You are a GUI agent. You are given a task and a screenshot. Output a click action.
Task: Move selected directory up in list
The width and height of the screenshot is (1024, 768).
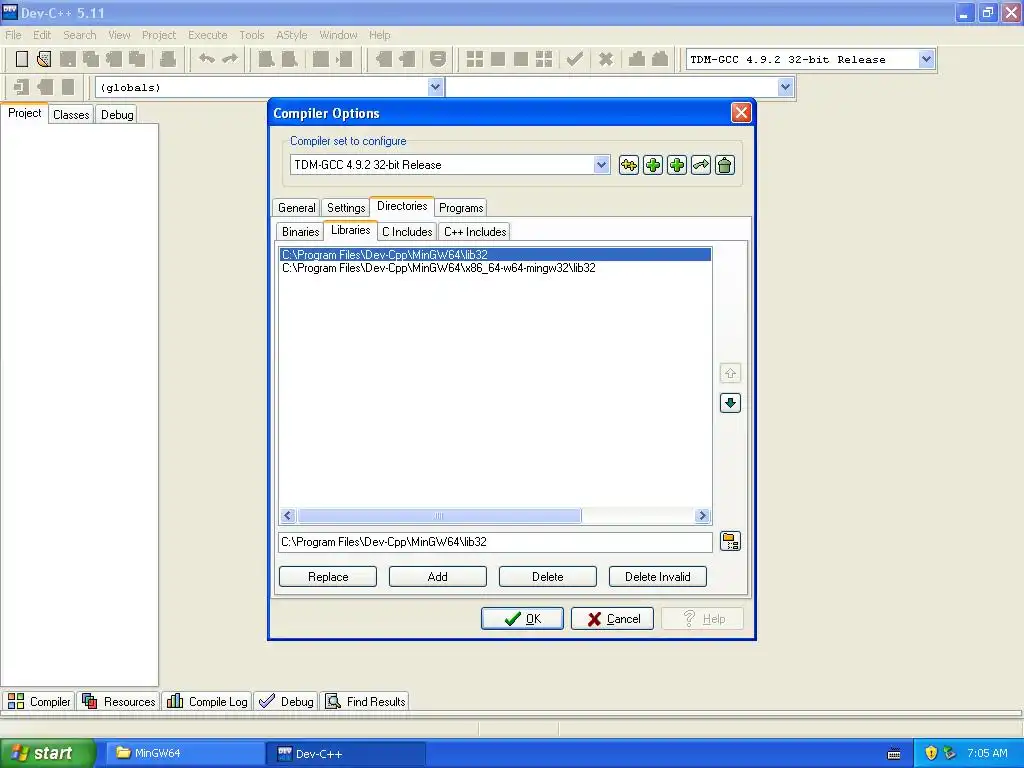pos(730,373)
